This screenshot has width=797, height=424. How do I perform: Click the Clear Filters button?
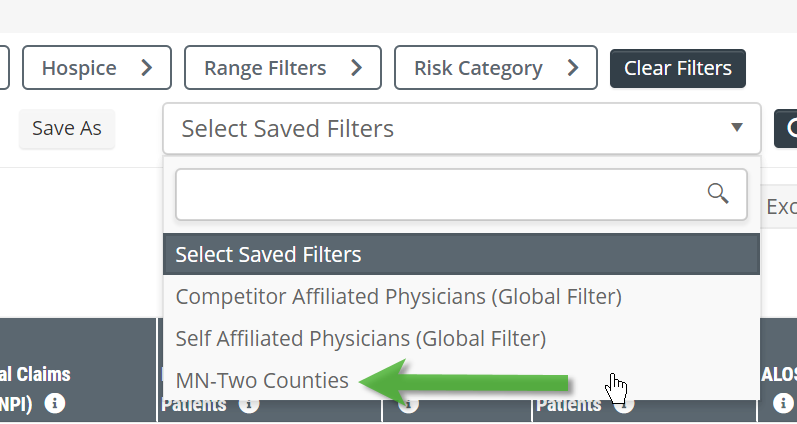[x=678, y=68]
